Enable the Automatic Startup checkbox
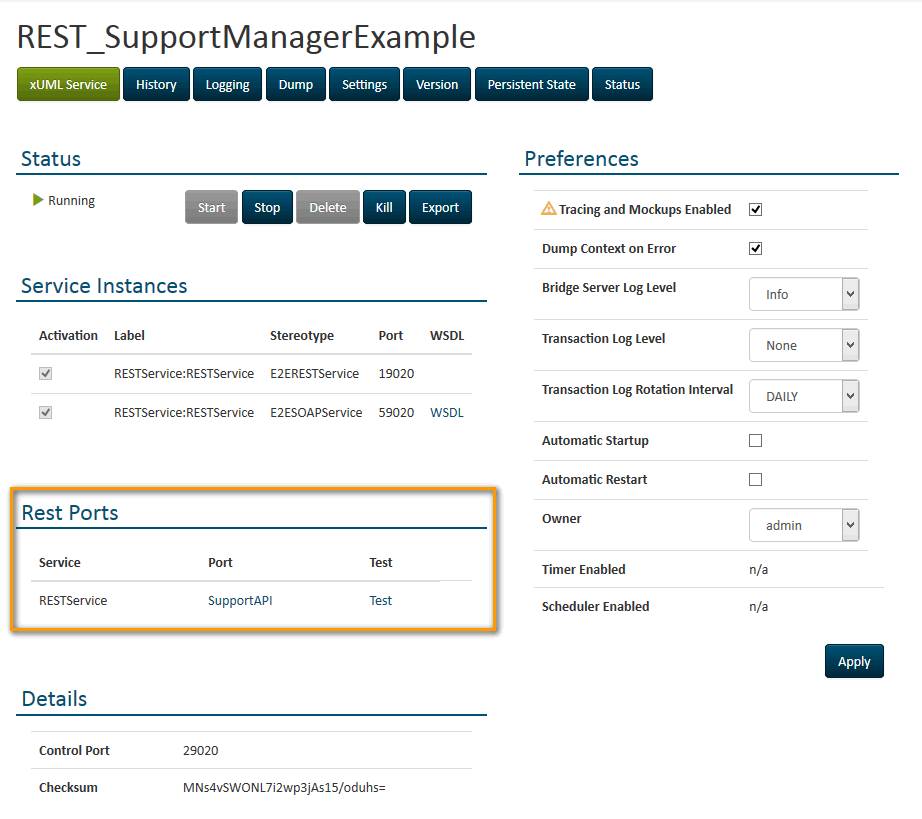The image size is (922, 819). (756, 441)
